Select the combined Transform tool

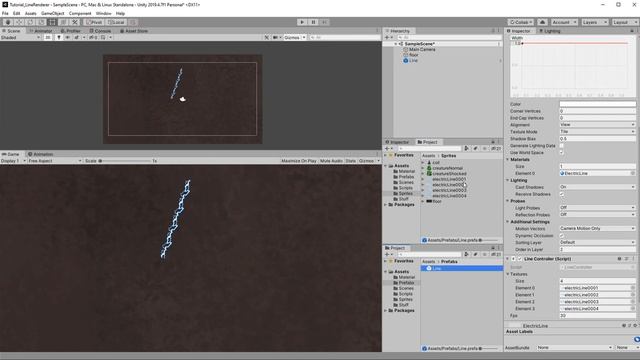click(x=63, y=22)
